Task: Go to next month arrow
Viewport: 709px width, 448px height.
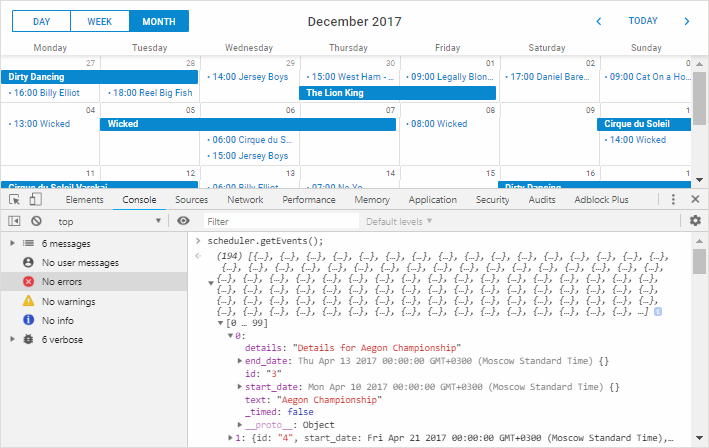Action: 687,21
